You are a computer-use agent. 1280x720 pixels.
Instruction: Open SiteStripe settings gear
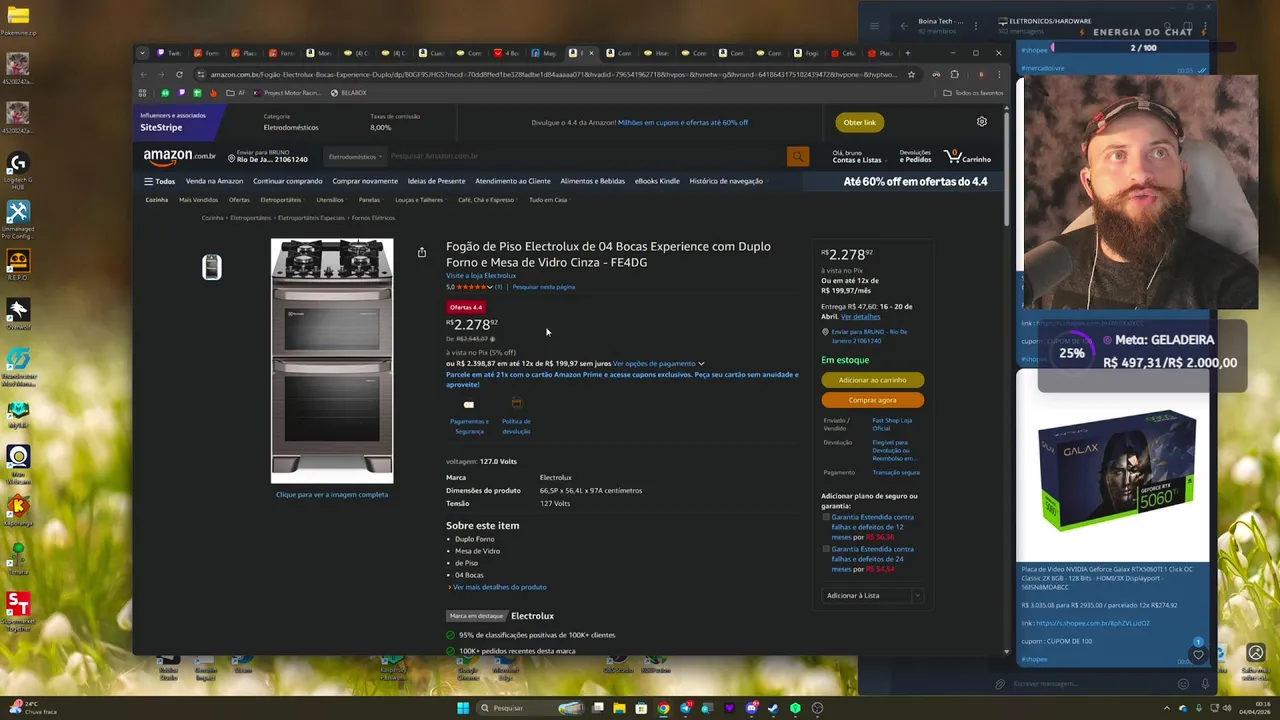click(x=982, y=122)
